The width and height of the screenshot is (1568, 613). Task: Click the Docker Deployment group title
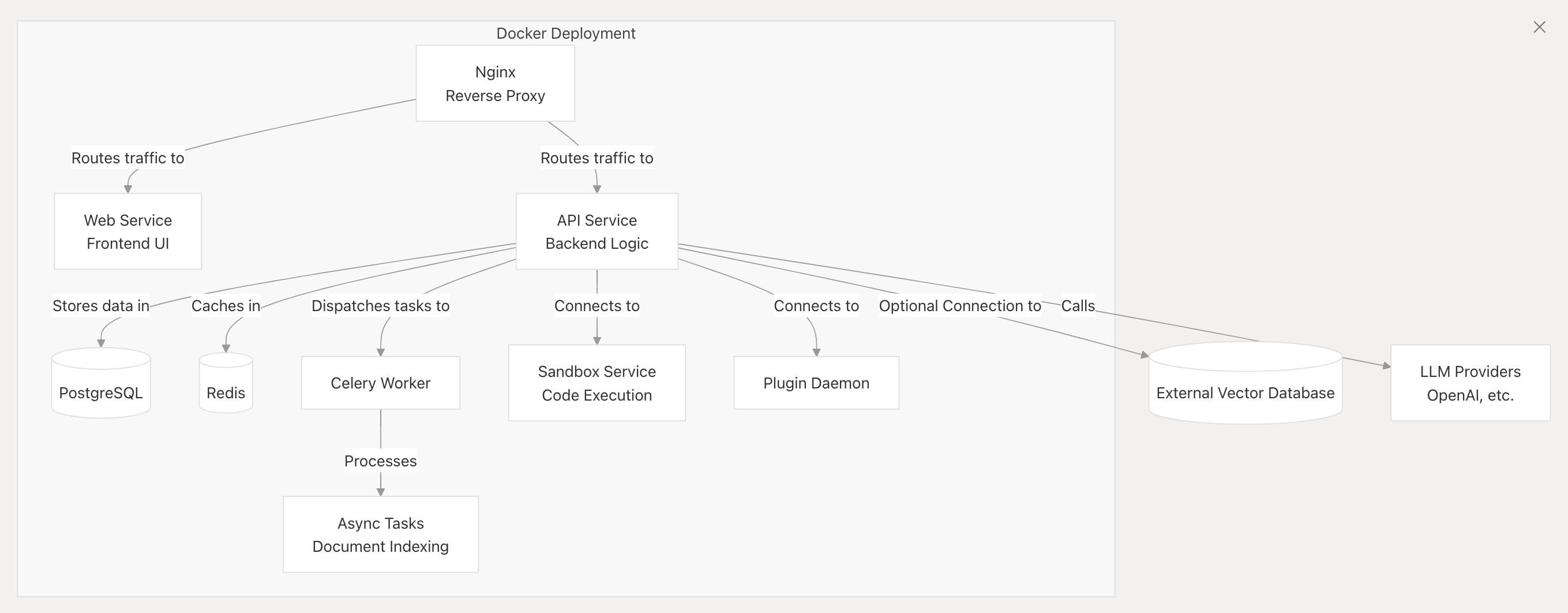pyautogui.click(x=565, y=33)
